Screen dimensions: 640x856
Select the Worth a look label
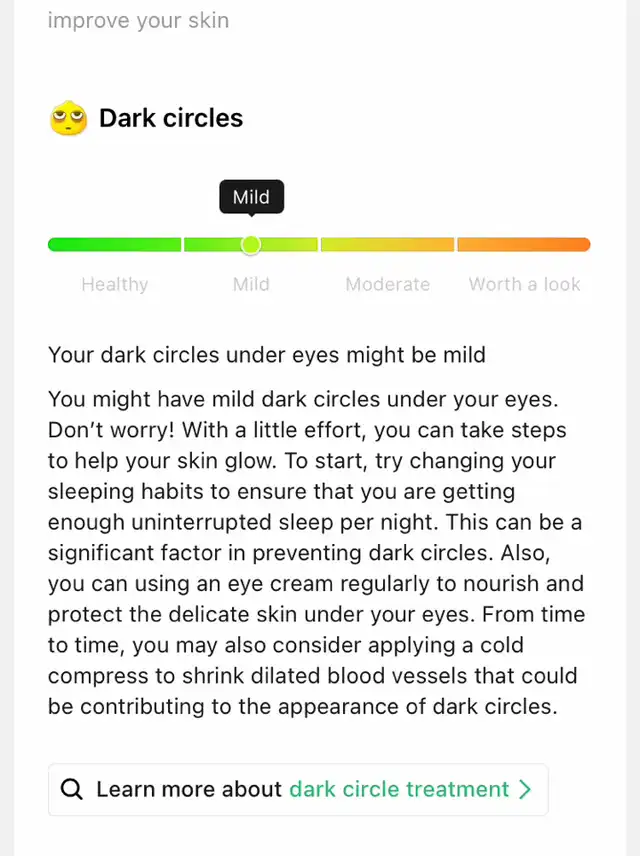click(524, 284)
